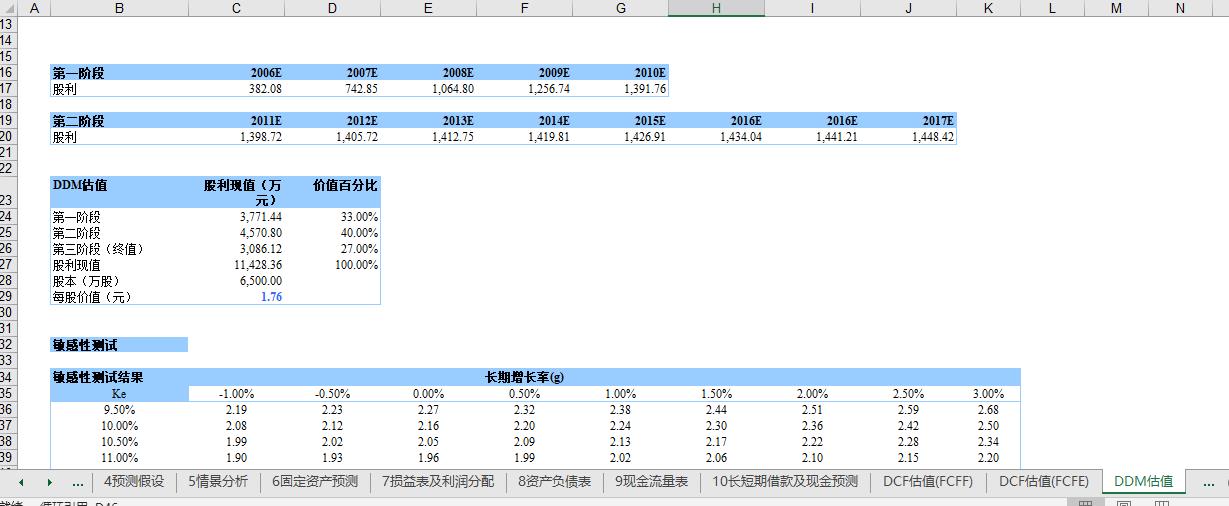Click the 第二阶段 header cell in row 19
Viewport: 1229px width, 506px height.
[x=119, y=120]
